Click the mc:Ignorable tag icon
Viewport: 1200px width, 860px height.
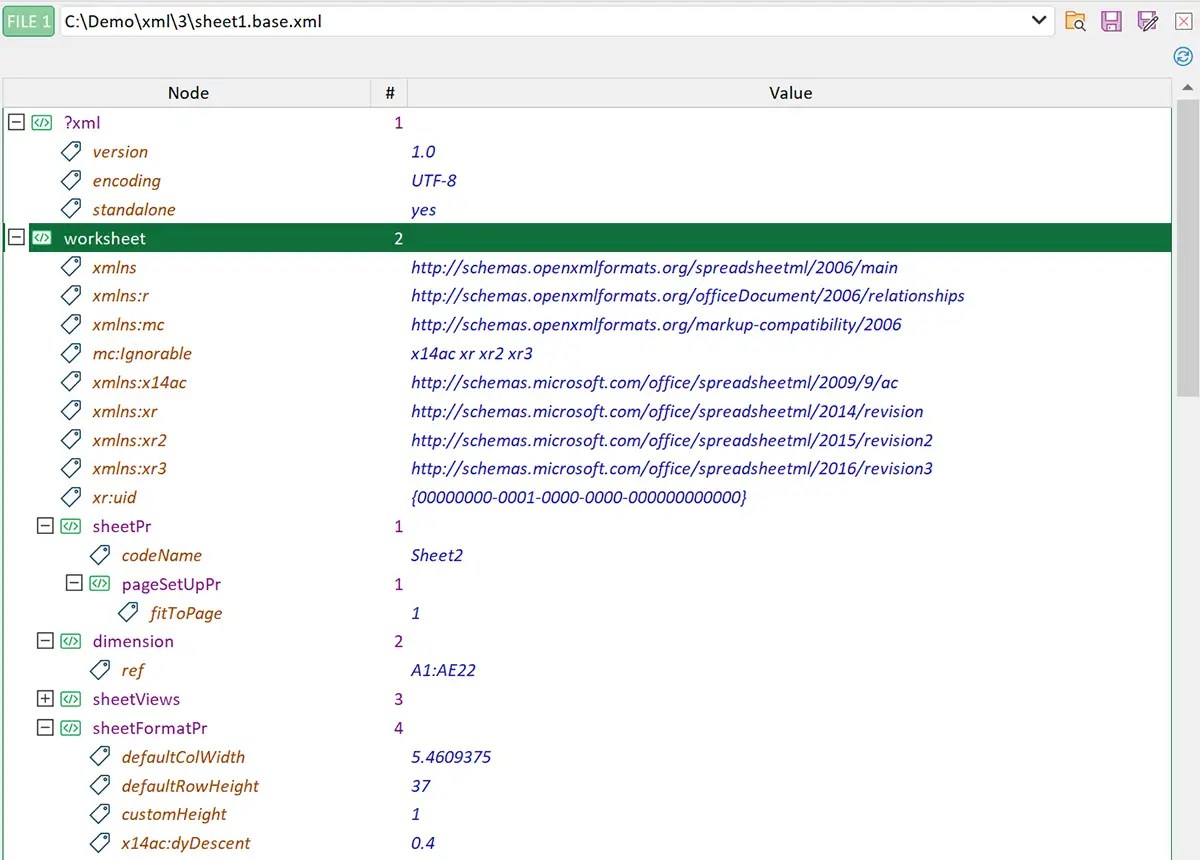70,353
